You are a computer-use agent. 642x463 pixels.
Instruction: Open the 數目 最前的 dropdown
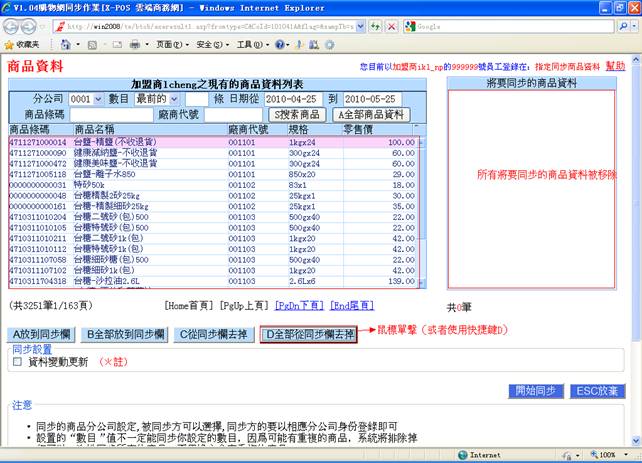157,99
